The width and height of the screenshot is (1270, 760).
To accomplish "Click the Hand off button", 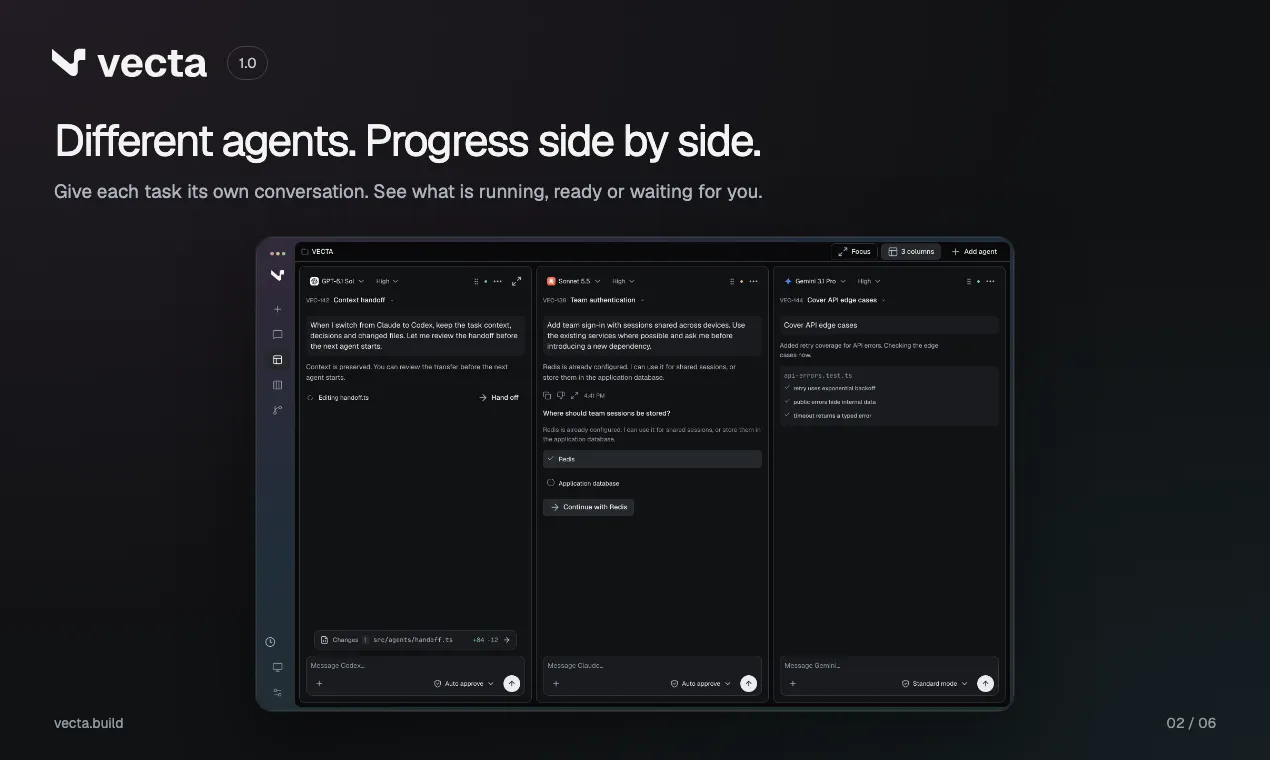I will pos(498,398).
